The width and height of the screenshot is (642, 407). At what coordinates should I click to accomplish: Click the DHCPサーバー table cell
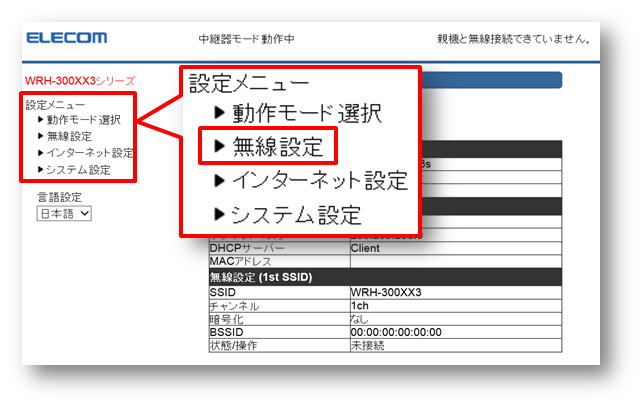[280, 248]
